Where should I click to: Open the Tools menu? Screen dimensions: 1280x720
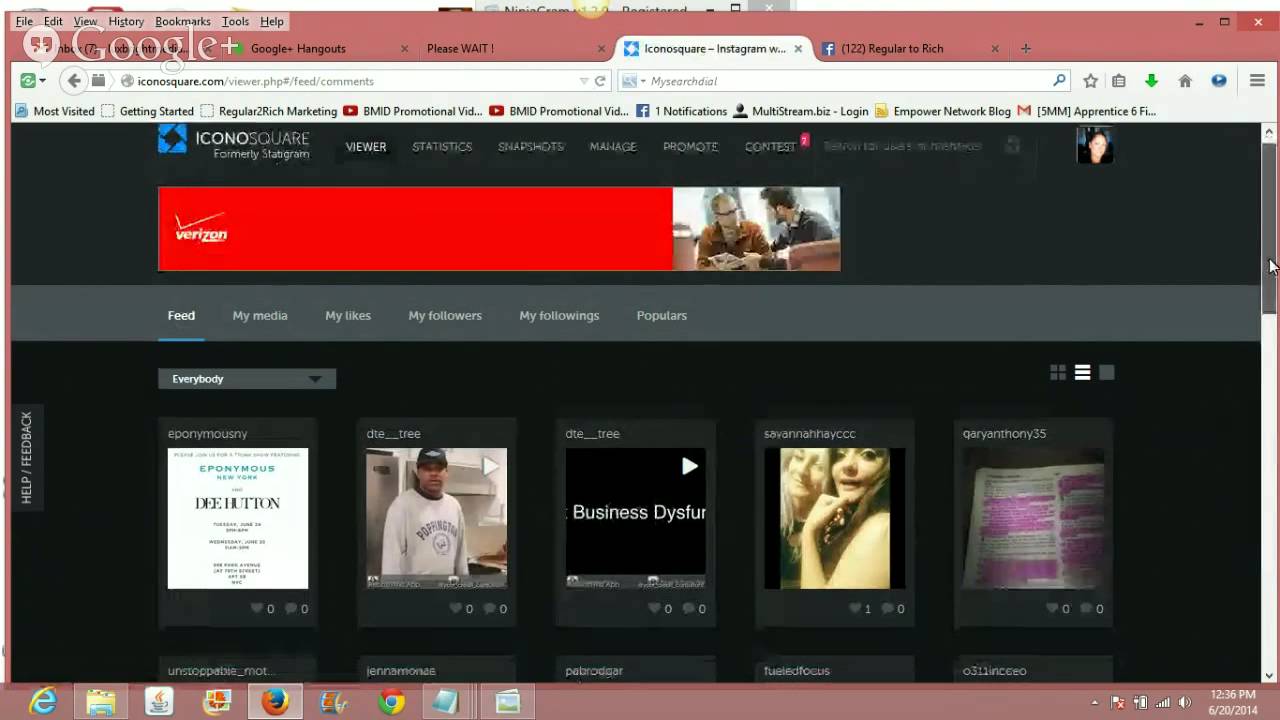235,21
